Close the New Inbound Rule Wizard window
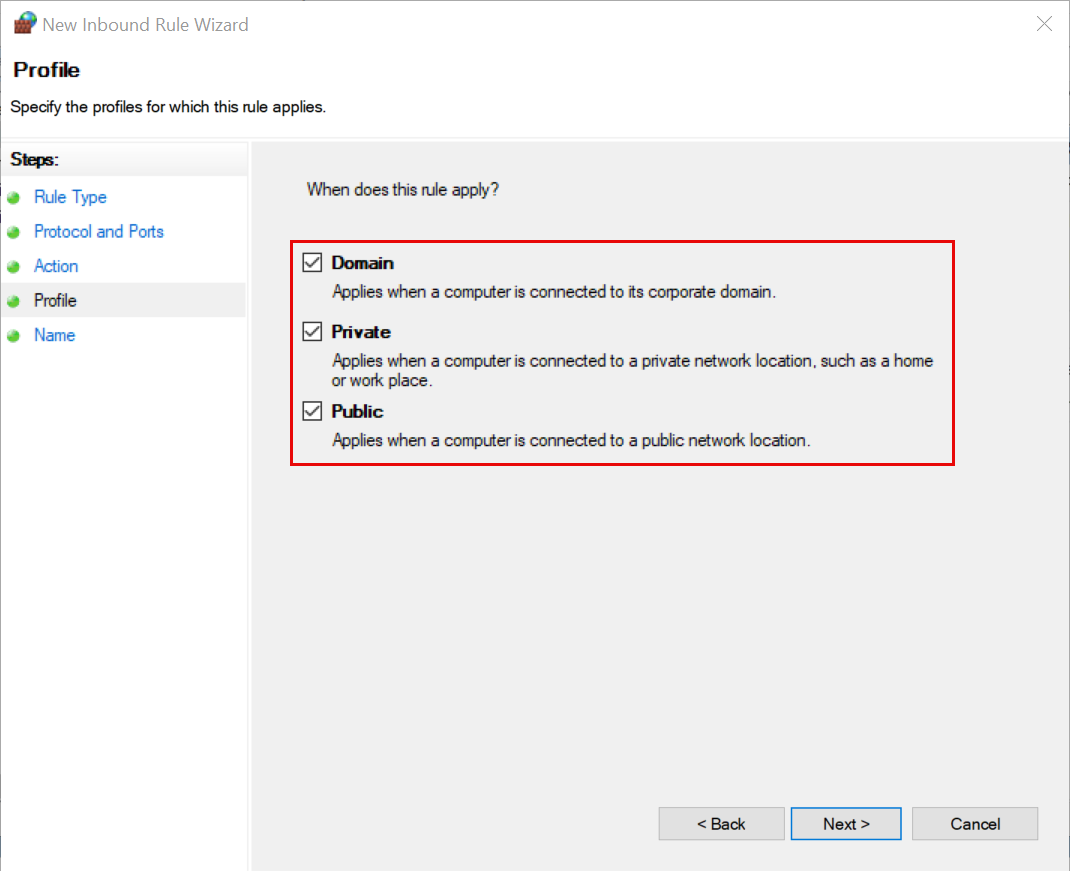The width and height of the screenshot is (1070, 871). coord(1044,24)
